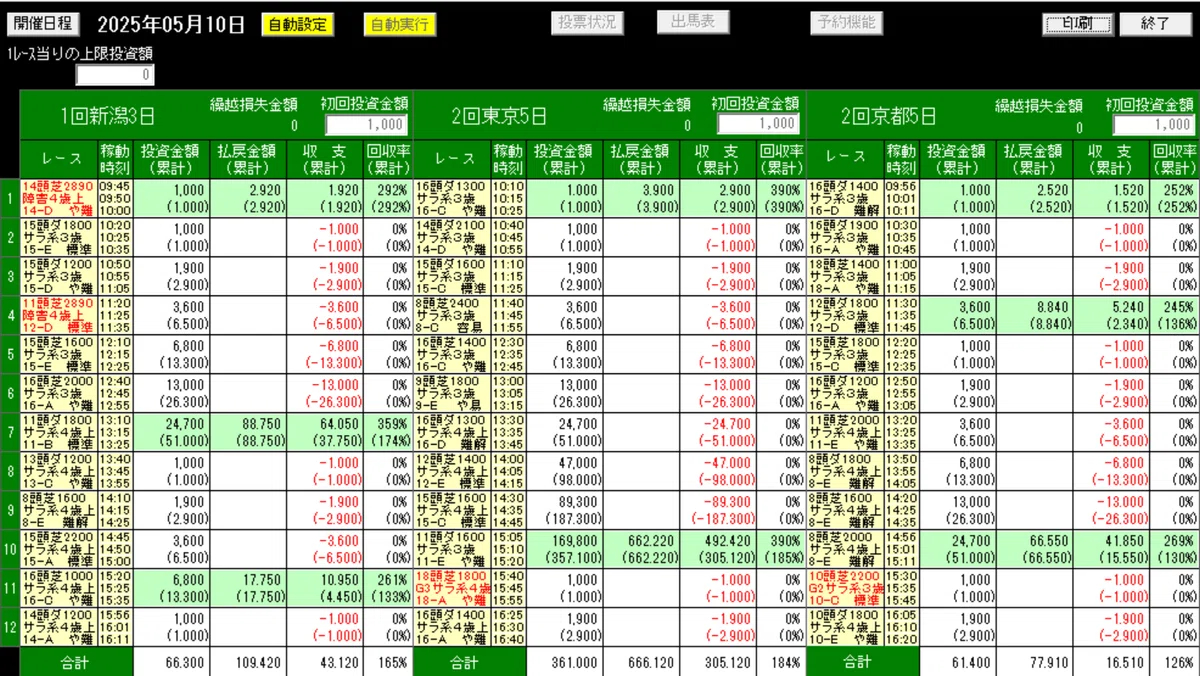The width and height of the screenshot is (1200, 676).
Task: Click Niigata total payout 109,420
Action: (258, 662)
